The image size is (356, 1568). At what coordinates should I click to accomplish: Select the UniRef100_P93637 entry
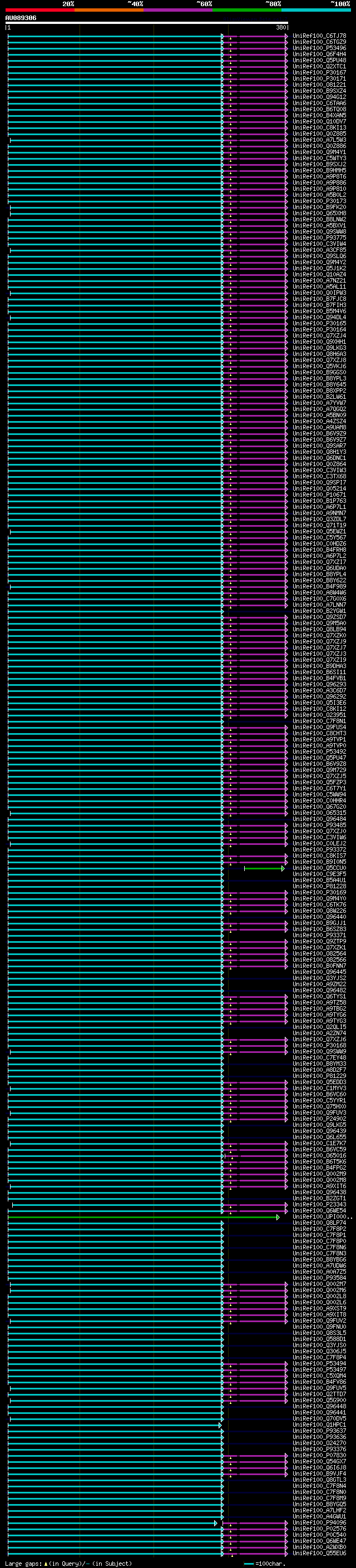click(319, 1431)
